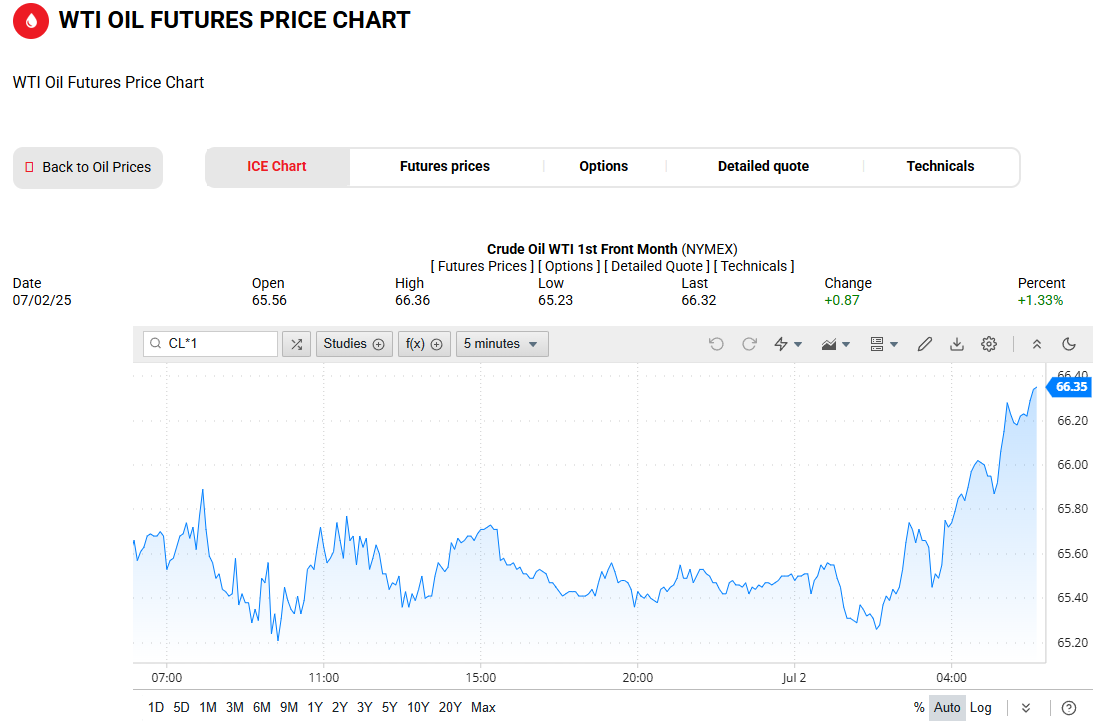
Task: Undo the last chart action
Action: 716,344
